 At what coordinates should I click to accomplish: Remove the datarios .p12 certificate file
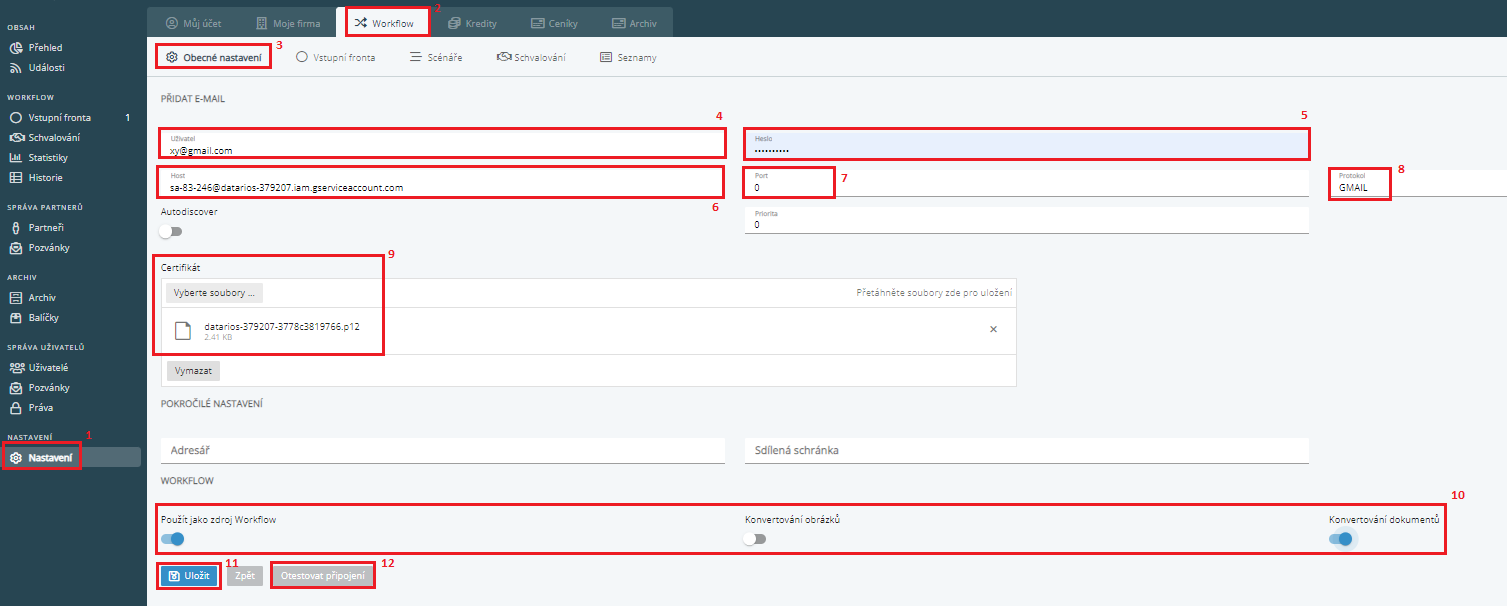[x=993, y=330]
